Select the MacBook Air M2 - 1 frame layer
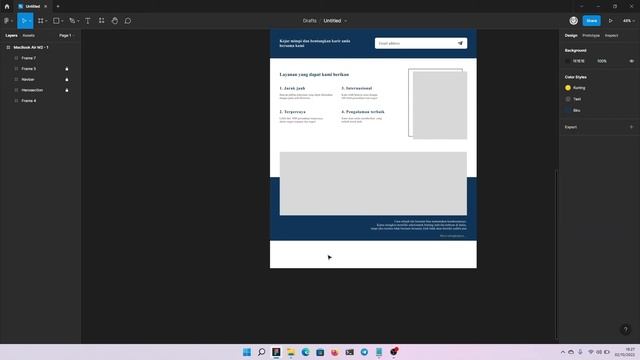Image resolution: width=640 pixels, height=360 pixels. click(31, 48)
